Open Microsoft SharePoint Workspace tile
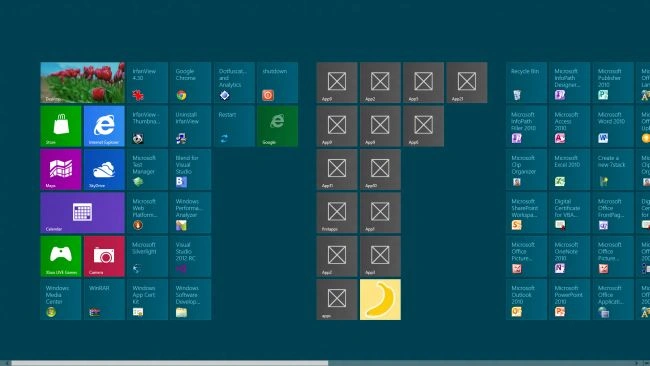This screenshot has width=650, height=366. 526,213
